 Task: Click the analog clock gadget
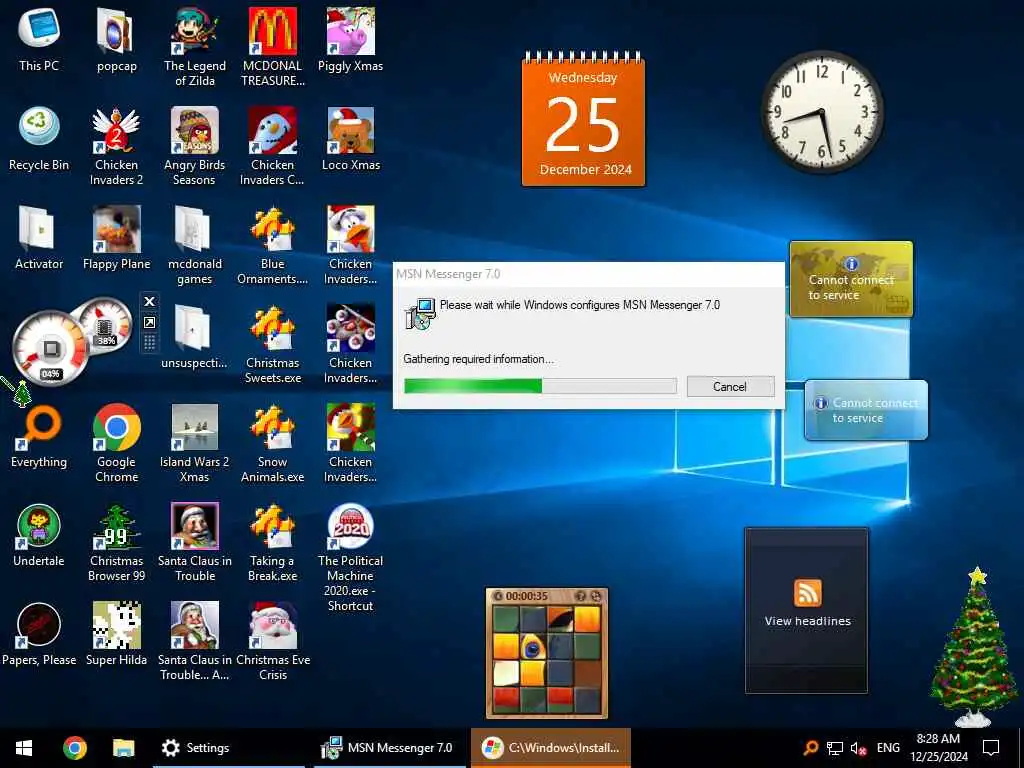822,112
